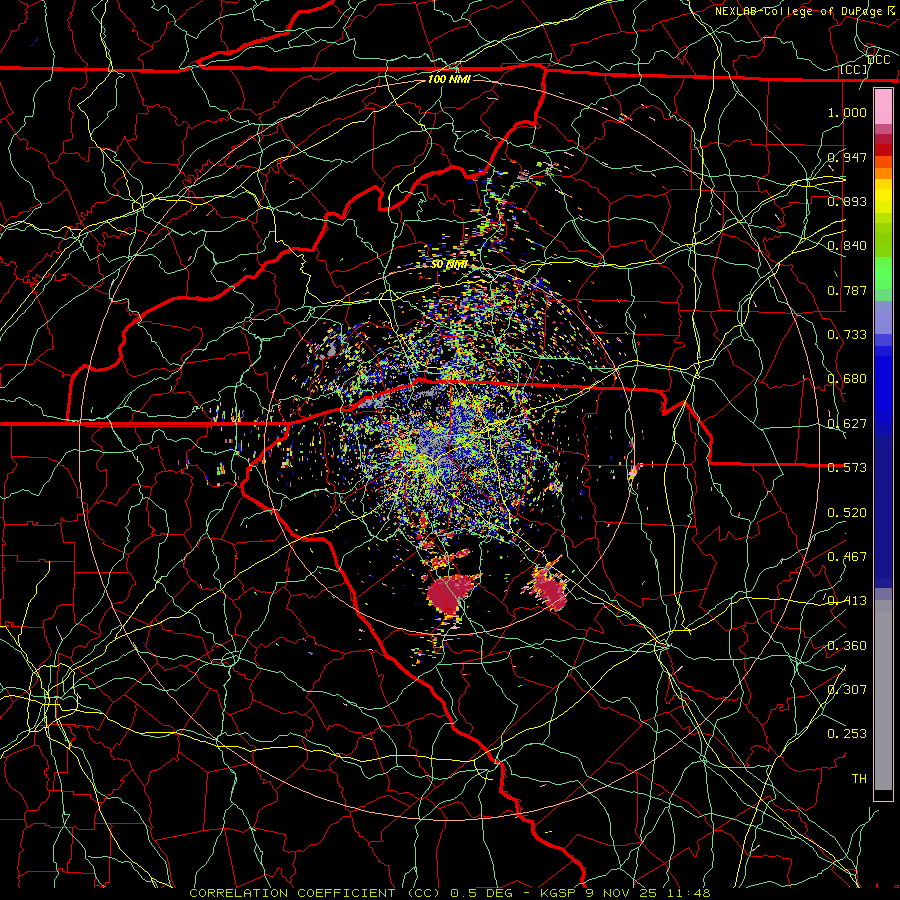Pick the gray segment of the color bar

[883, 695]
